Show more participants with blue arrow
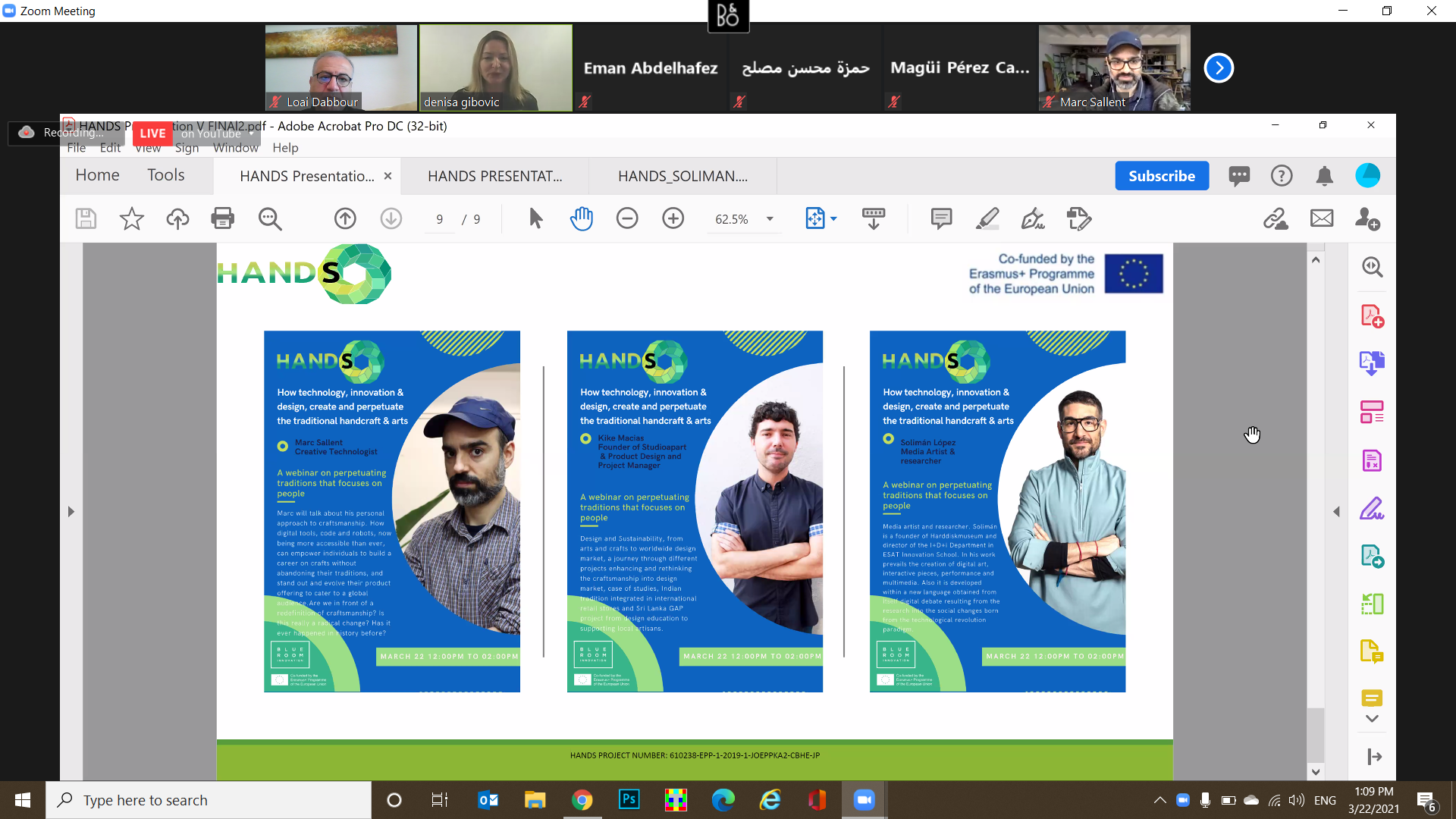The image size is (1456, 819). [1219, 67]
